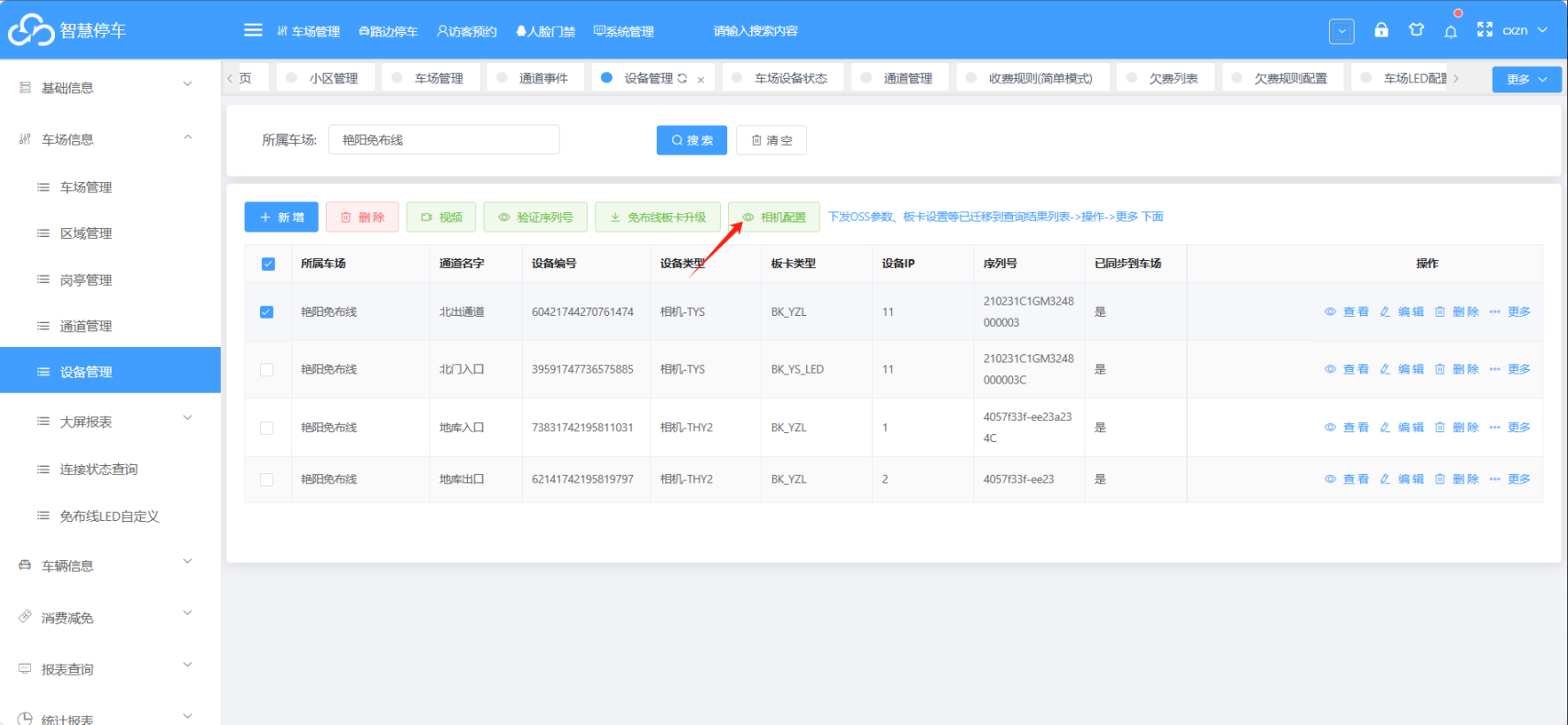Image resolution: width=1568 pixels, height=725 pixels.
Task: Click the 清空 button
Action: (772, 140)
